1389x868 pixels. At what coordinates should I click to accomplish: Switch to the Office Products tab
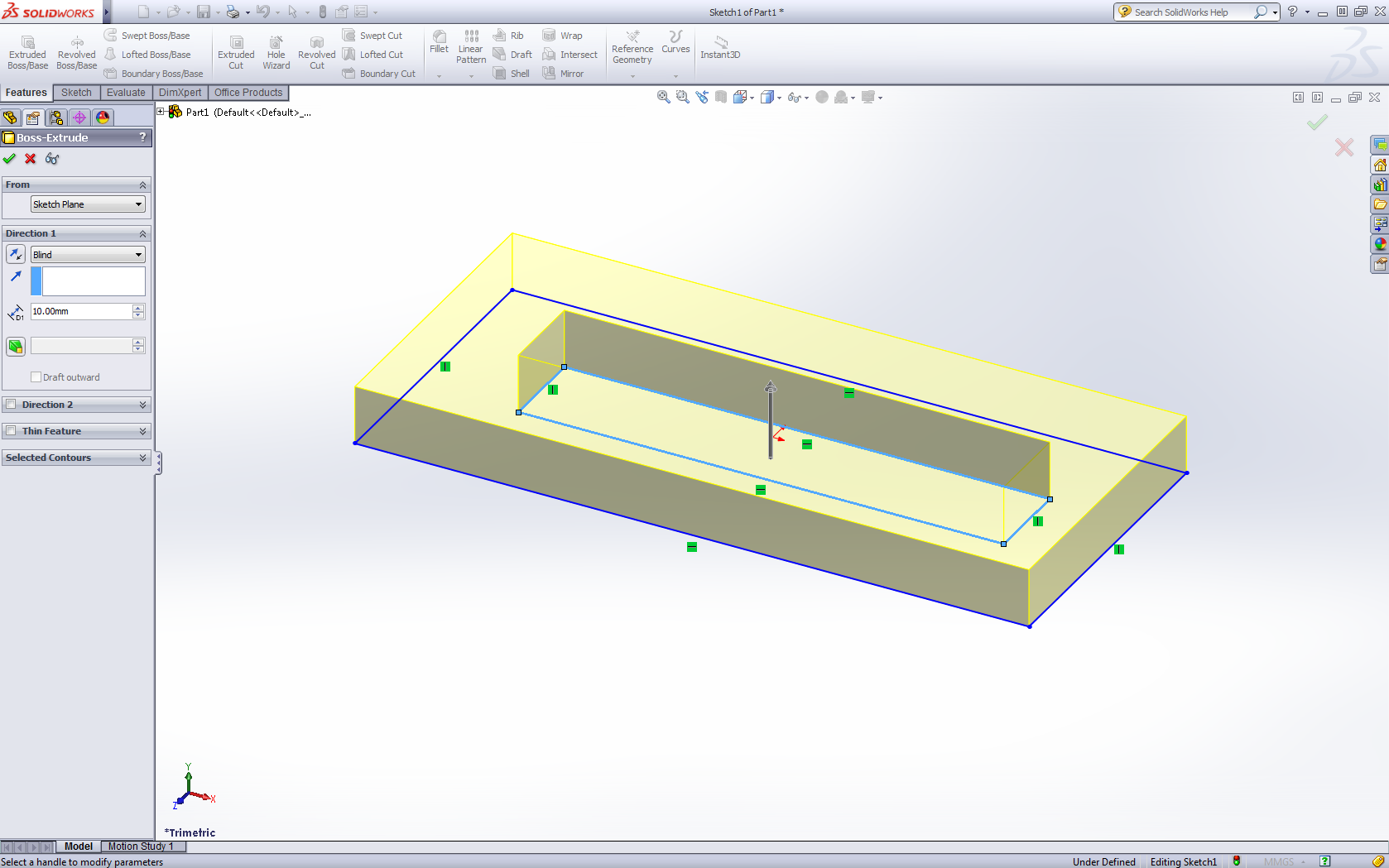tap(248, 93)
